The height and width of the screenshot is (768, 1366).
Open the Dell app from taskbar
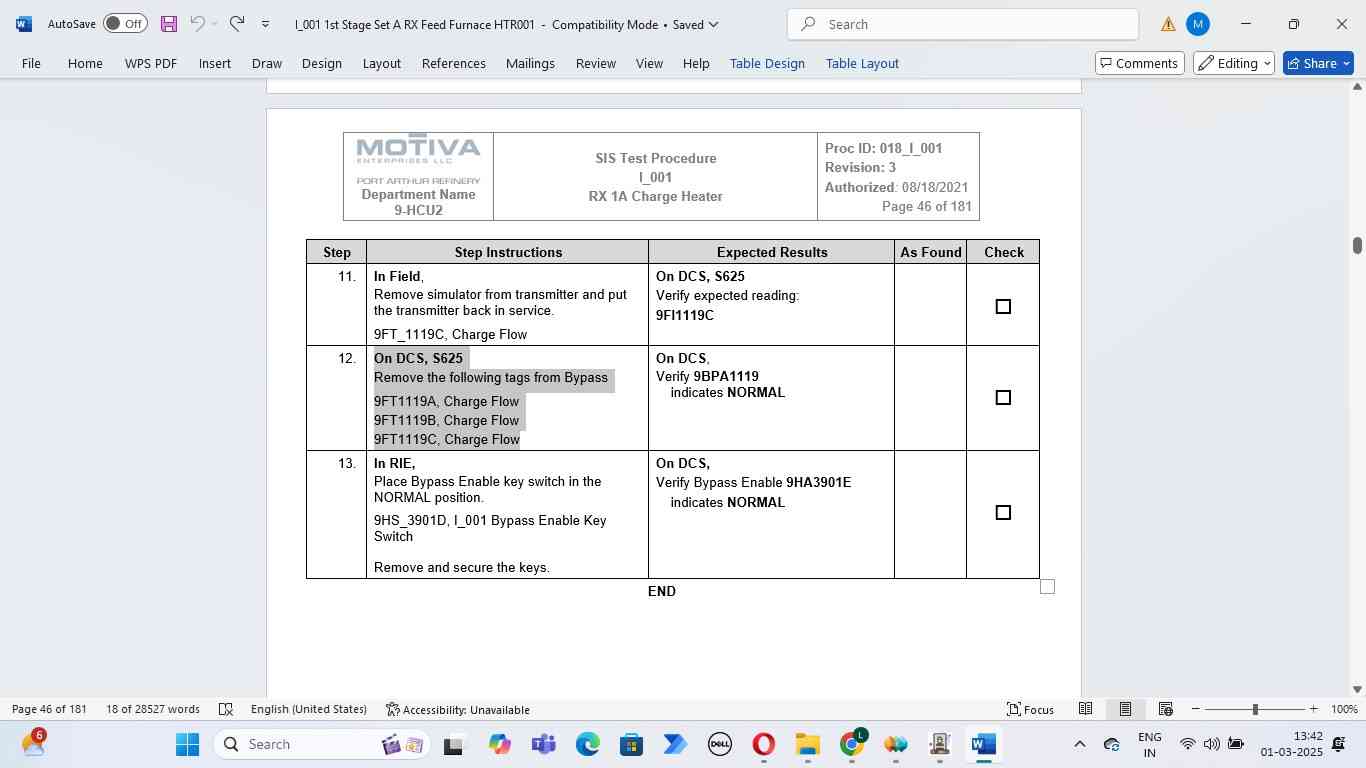pos(719,745)
